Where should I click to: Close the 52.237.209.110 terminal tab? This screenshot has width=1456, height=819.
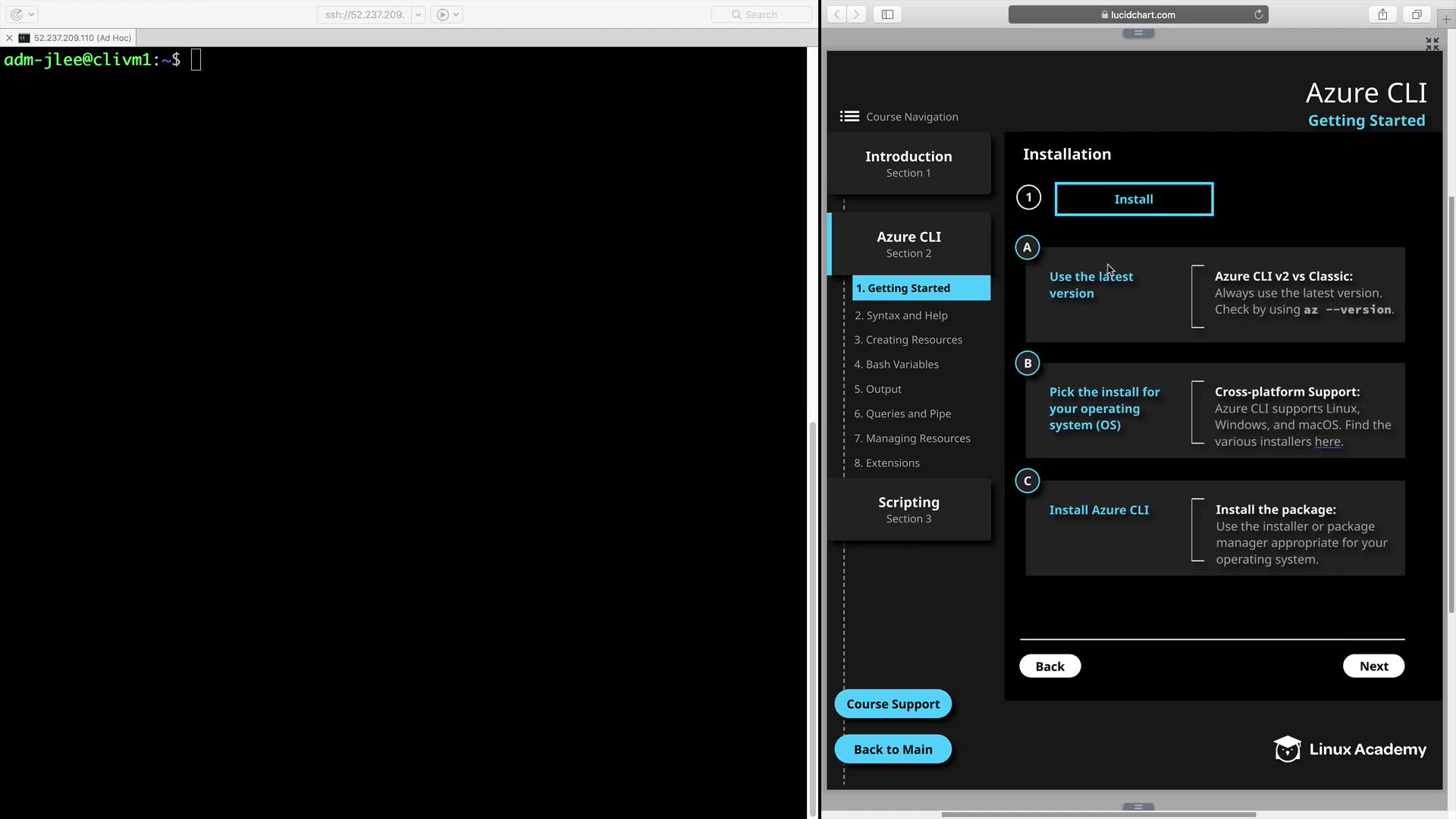pos(9,38)
